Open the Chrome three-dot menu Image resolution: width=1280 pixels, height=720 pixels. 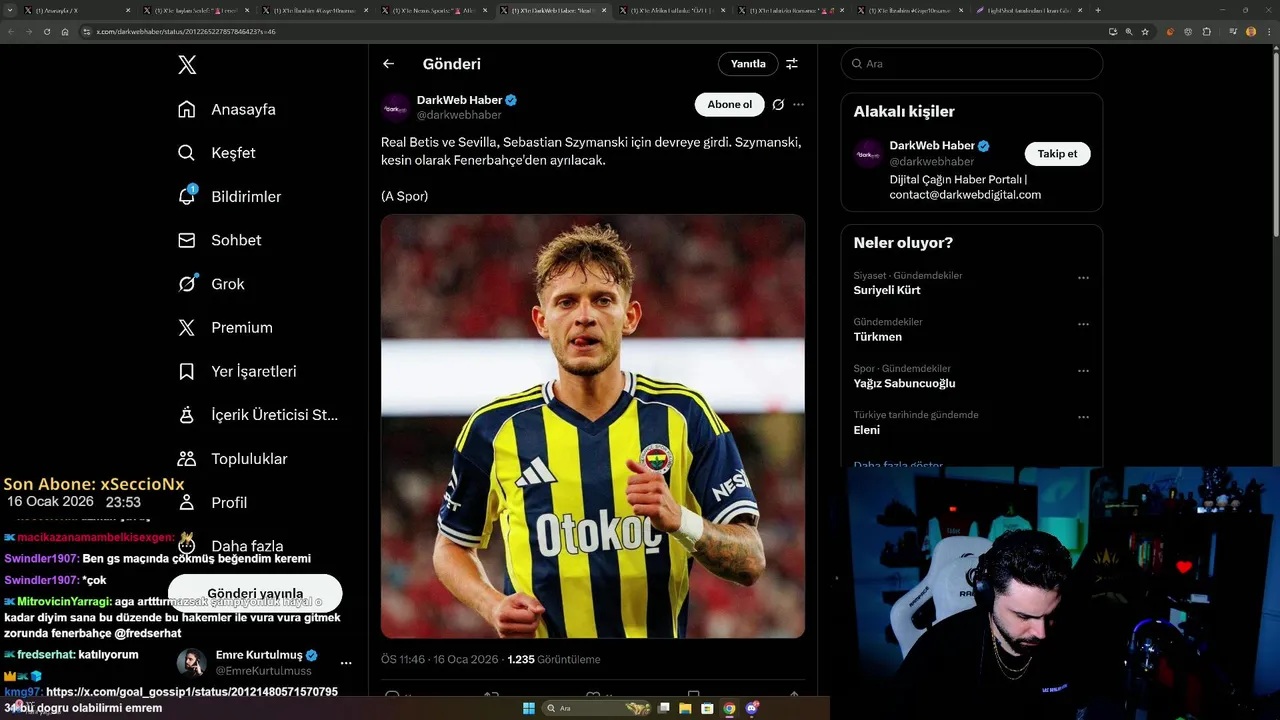1270,31
